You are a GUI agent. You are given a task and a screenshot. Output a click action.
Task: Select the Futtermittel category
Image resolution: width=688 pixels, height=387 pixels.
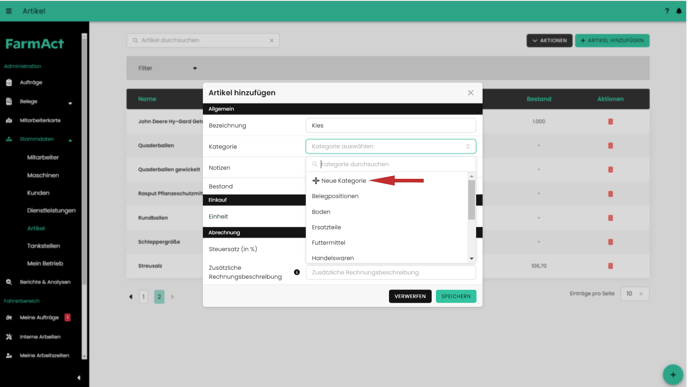pyautogui.click(x=328, y=243)
